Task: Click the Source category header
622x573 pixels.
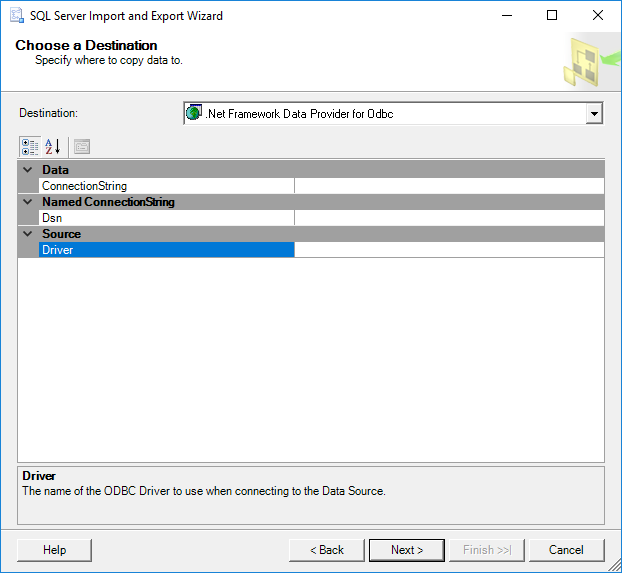Action: click(311, 234)
